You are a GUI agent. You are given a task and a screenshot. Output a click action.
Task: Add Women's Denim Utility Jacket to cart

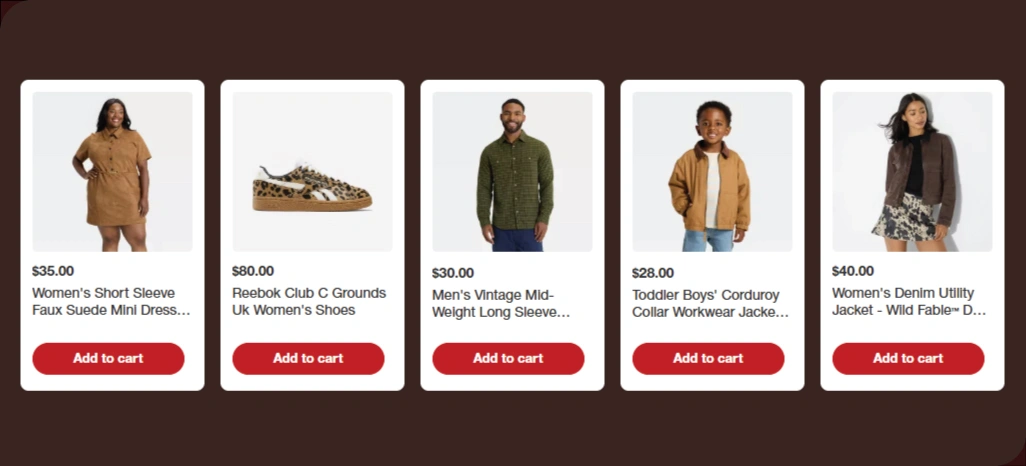[908, 358]
